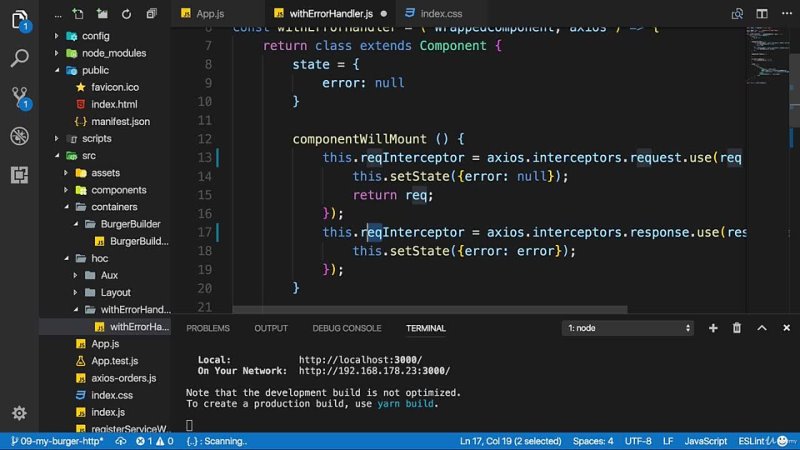Open the Extensions view in activity bar
The height and width of the screenshot is (450, 800).
point(19,175)
